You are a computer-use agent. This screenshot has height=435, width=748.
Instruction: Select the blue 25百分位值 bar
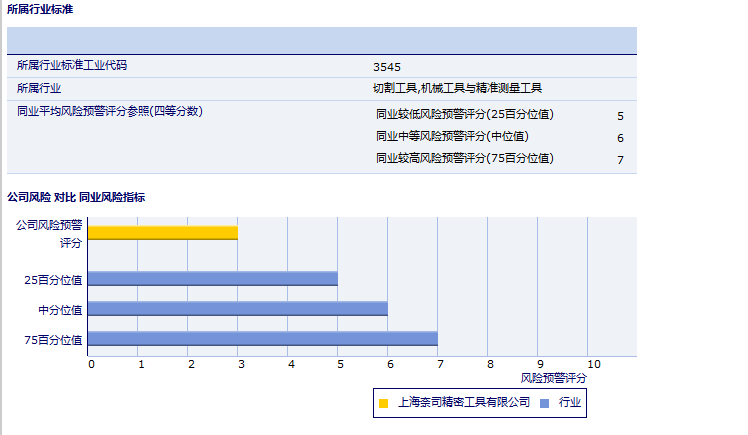[x=213, y=279]
